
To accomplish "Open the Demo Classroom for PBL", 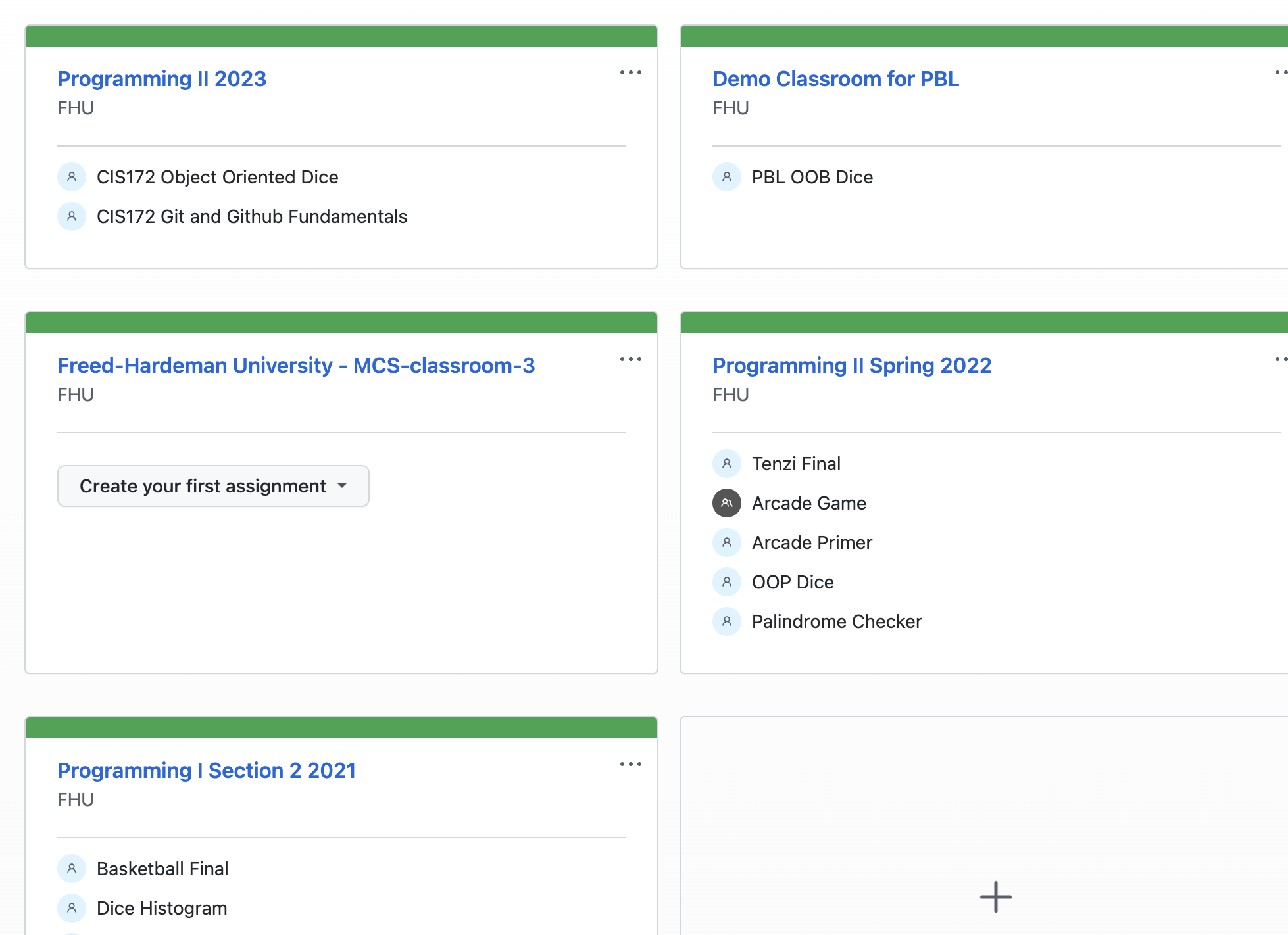I will pyautogui.click(x=835, y=78).
